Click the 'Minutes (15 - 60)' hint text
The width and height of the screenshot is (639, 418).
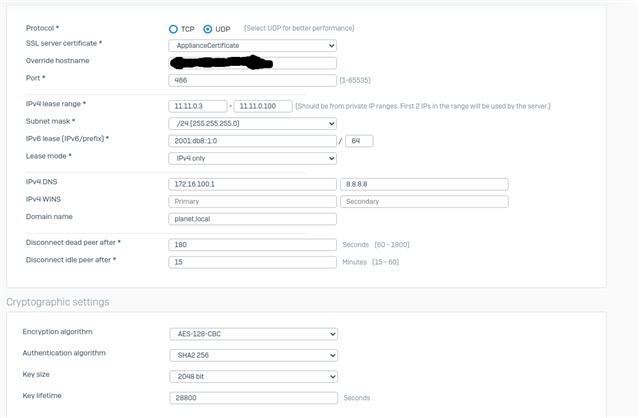click(x=370, y=262)
